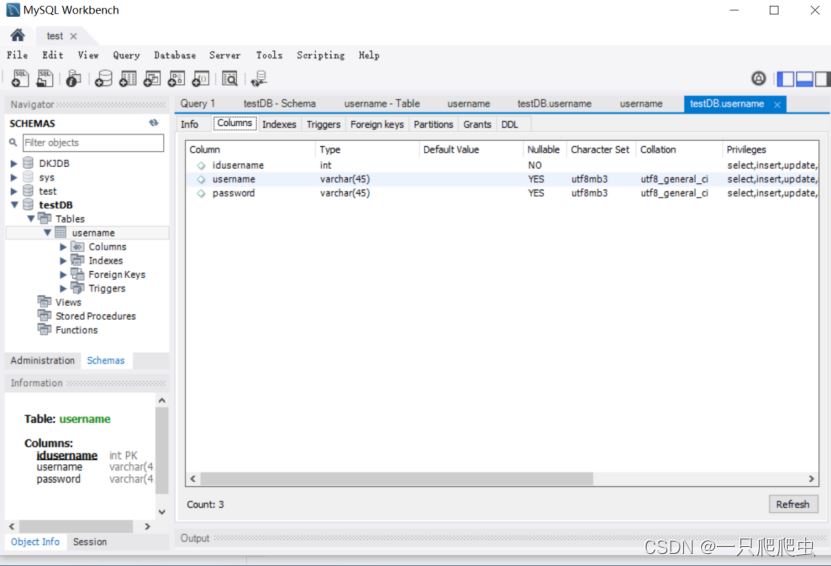
Task: Switch to the DDL tab
Action: [509, 124]
